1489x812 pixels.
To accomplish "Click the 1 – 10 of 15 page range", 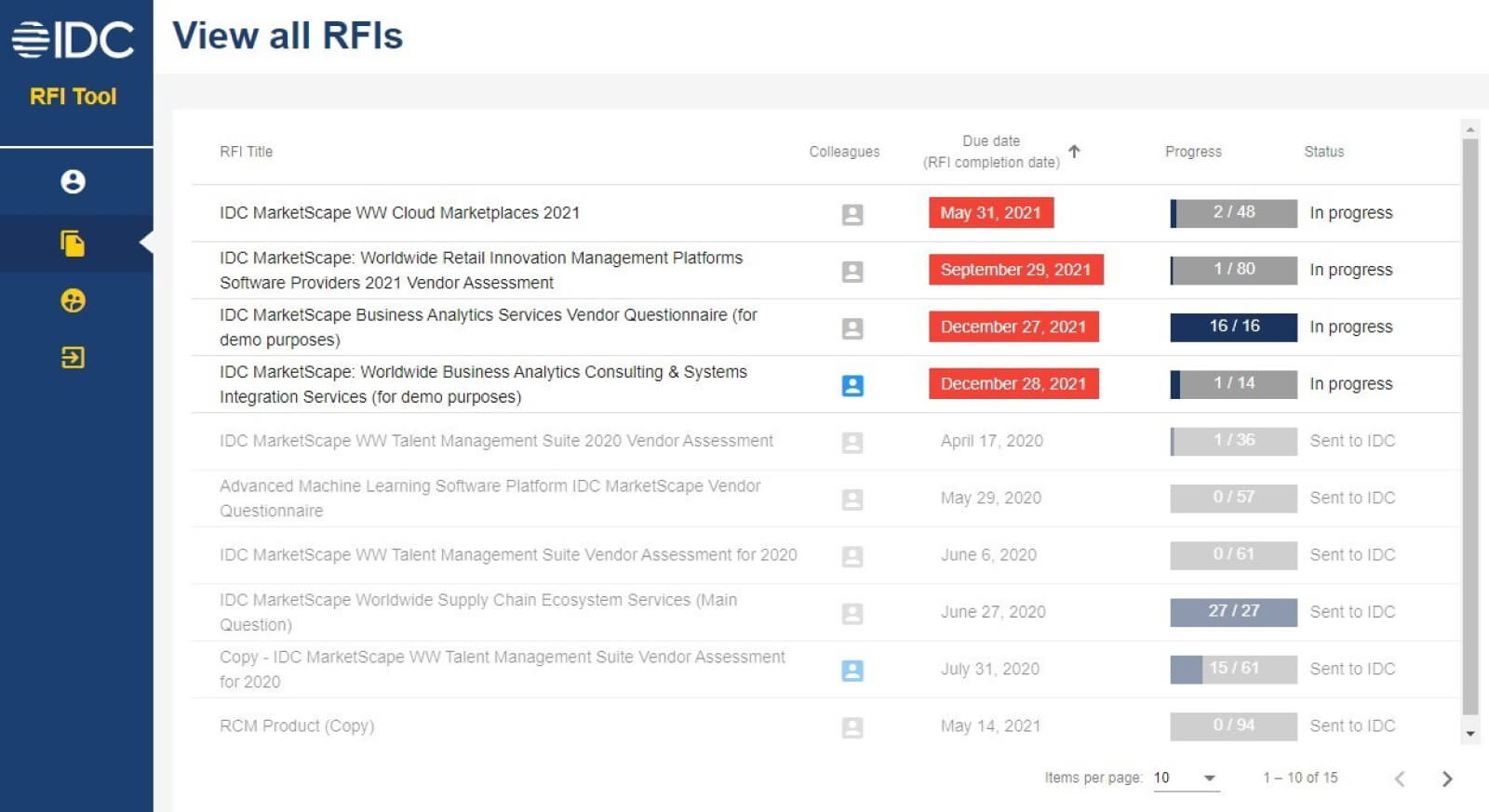I will 1300,778.
